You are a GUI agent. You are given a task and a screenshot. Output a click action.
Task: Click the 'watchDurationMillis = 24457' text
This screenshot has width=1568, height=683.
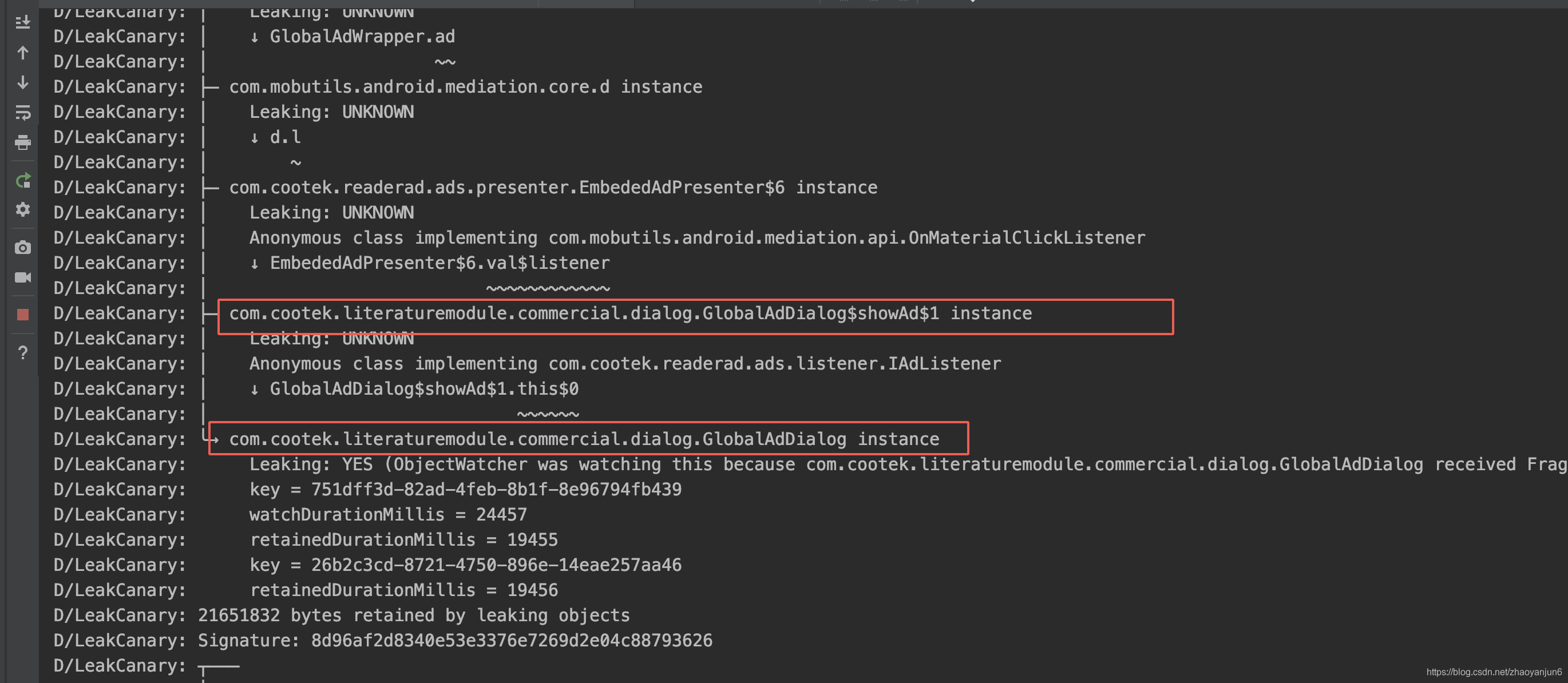[x=388, y=514]
